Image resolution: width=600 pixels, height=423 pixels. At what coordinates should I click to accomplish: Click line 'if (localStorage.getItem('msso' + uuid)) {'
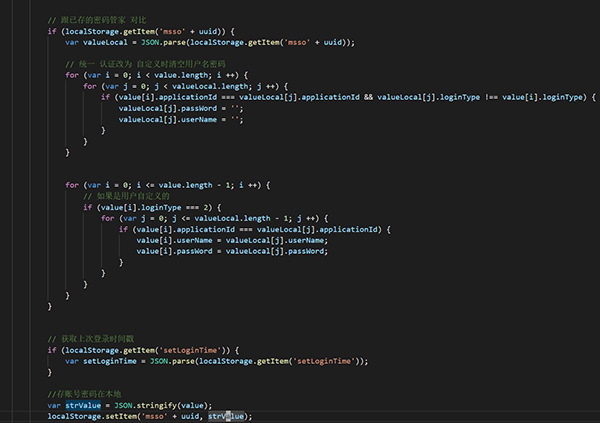click(x=141, y=31)
